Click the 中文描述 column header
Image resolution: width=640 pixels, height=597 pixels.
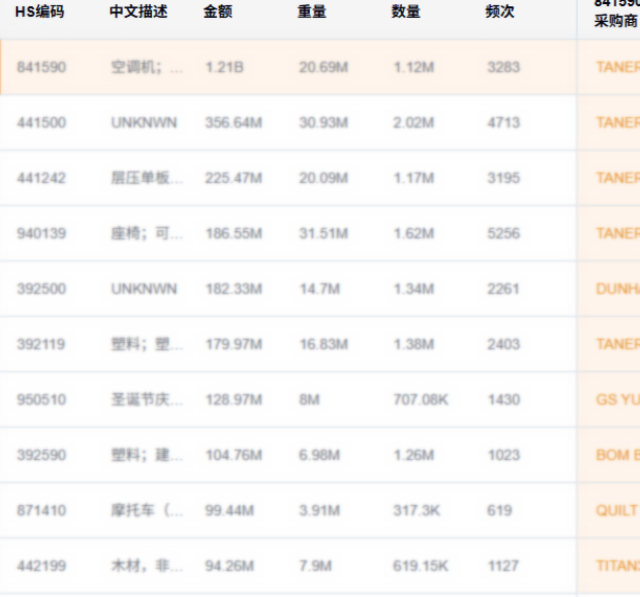pos(138,12)
